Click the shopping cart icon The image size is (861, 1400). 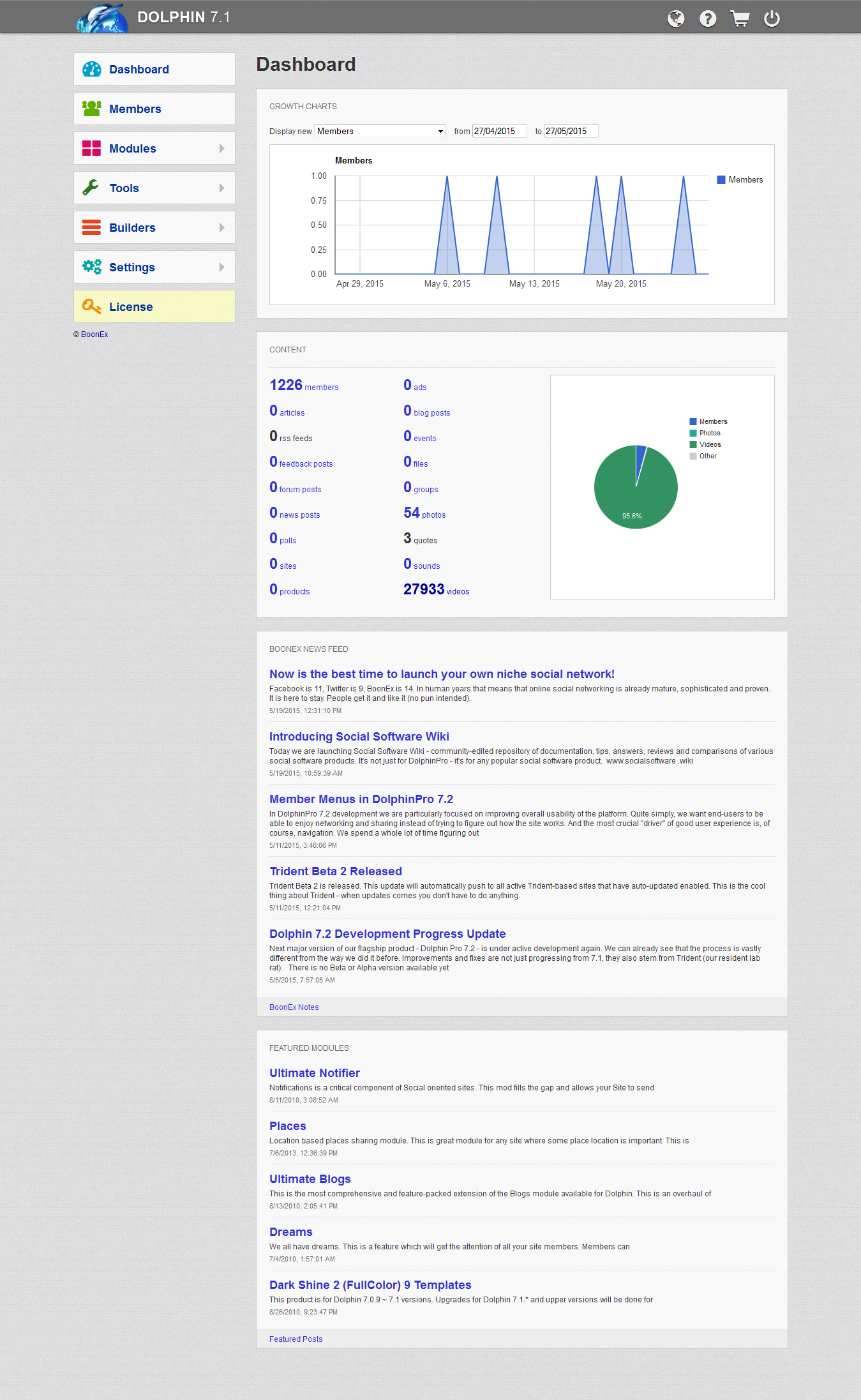pos(740,19)
